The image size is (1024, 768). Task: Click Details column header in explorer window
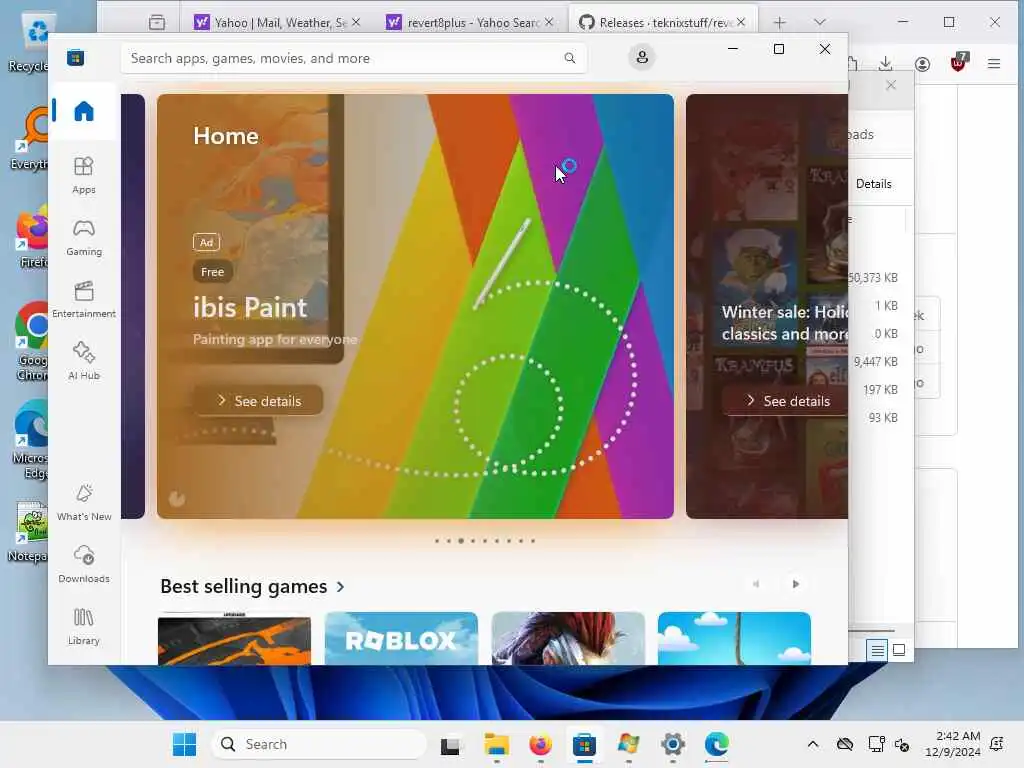(874, 184)
